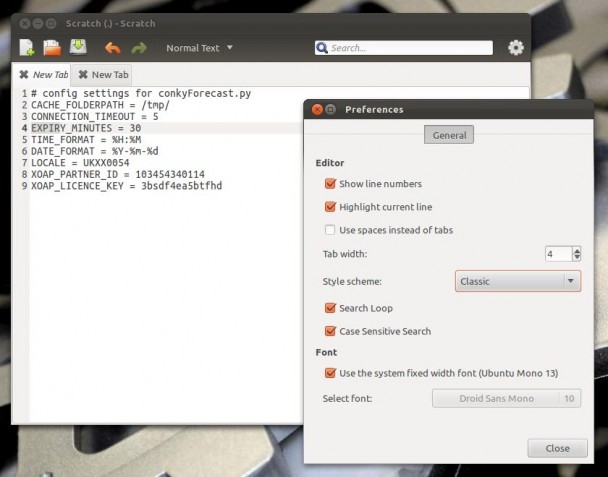Select the General tab in Preferences
Image resolution: width=608 pixels, height=477 pixels.
(448, 135)
